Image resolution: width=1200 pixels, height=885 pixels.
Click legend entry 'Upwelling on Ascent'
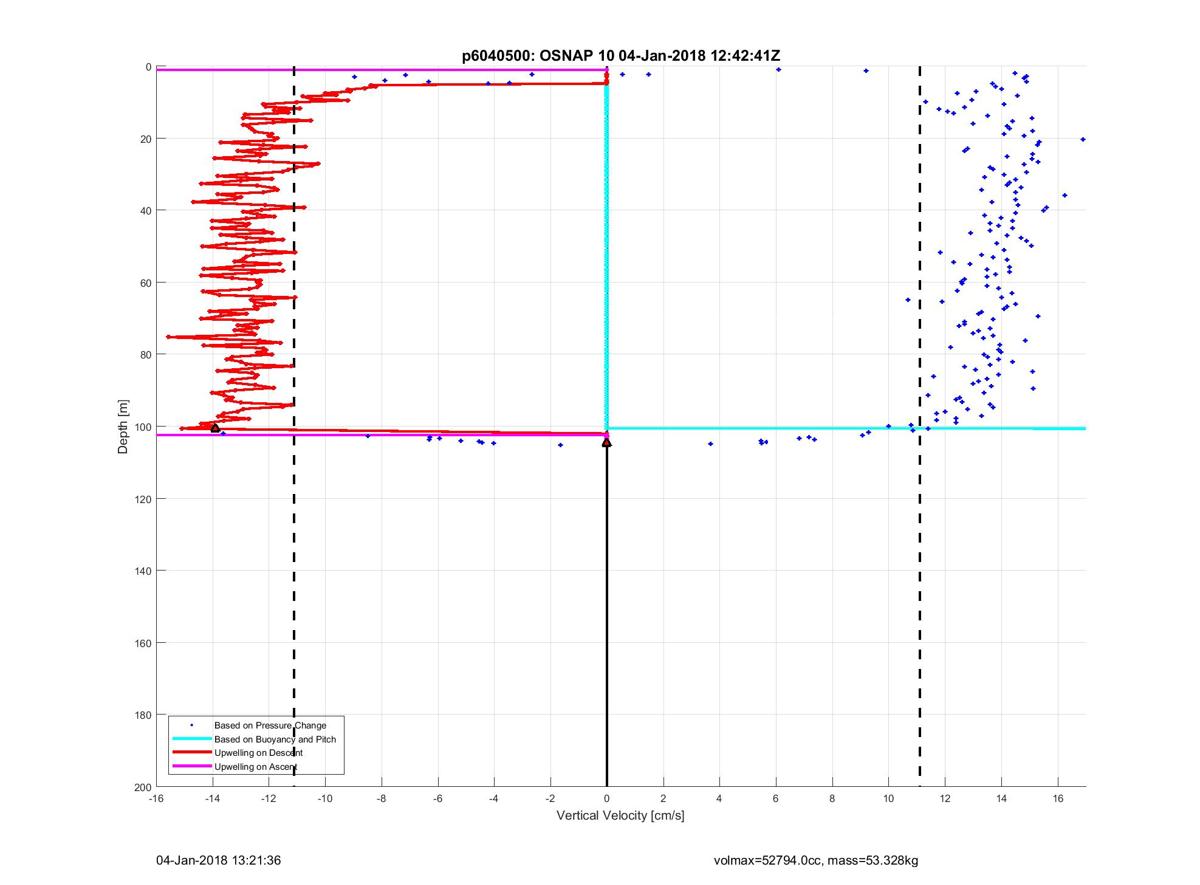[x=256, y=766]
